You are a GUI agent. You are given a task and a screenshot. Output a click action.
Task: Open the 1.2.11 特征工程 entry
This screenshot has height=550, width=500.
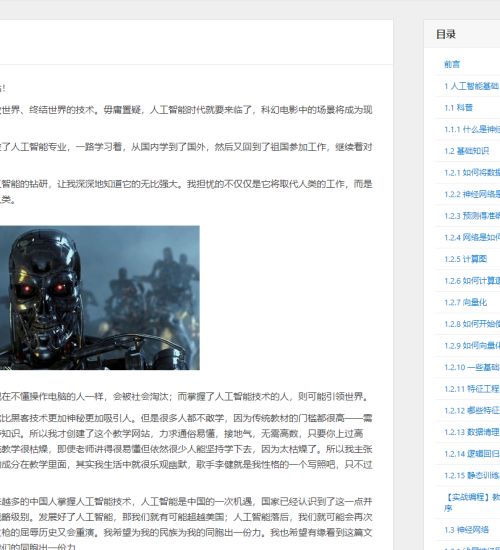click(472, 389)
